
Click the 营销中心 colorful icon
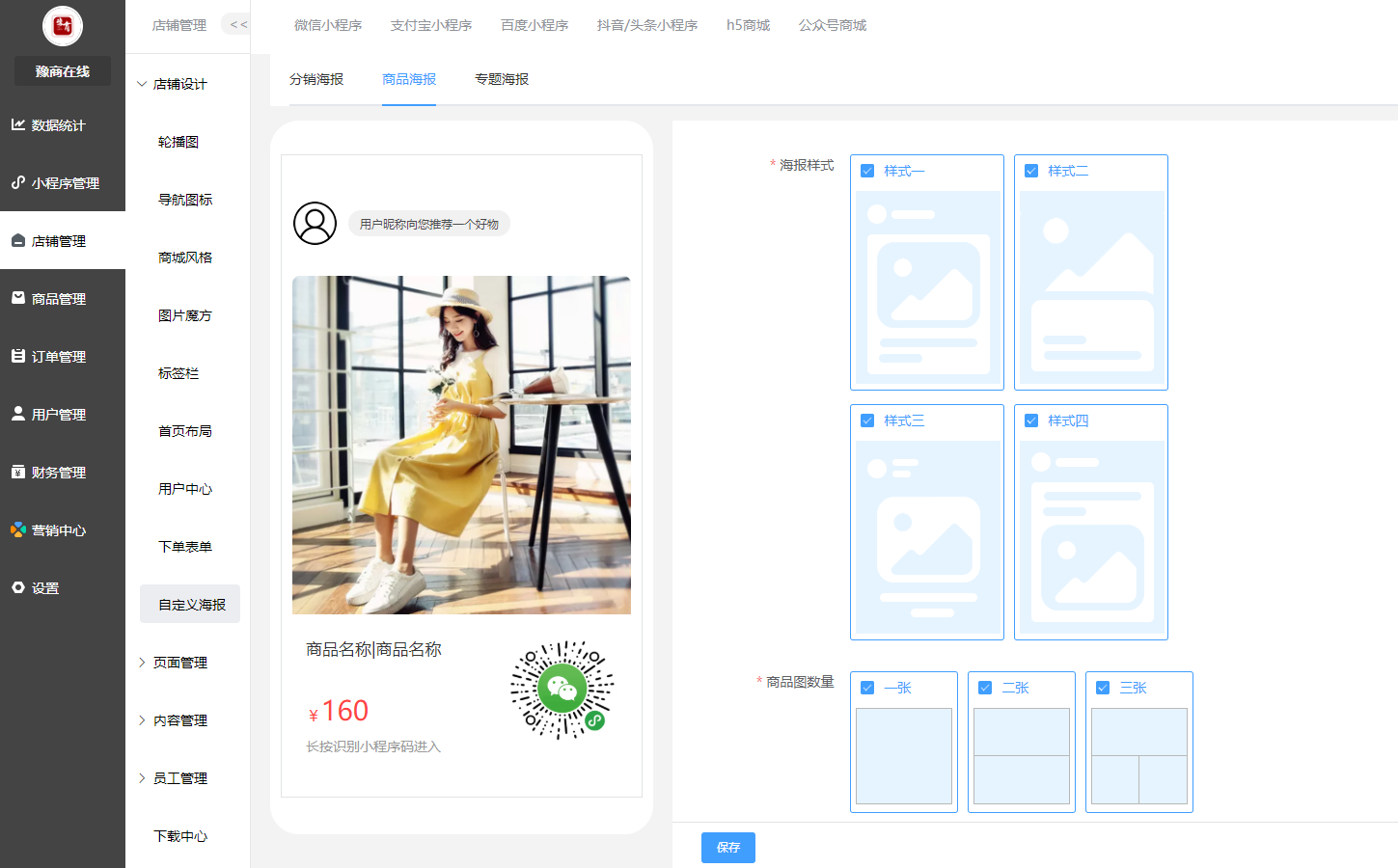[18, 529]
